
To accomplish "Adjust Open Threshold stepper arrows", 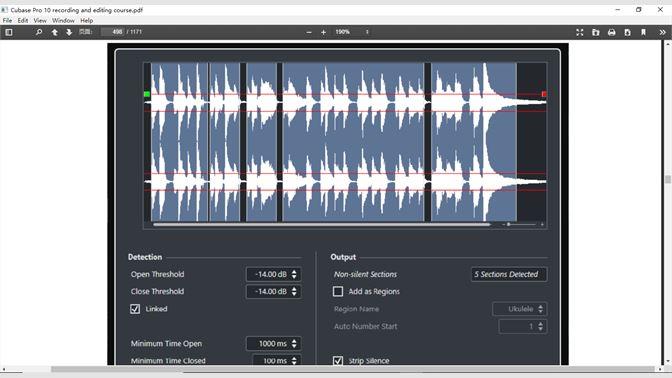I will pyautogui.click(x=294, y=274).
